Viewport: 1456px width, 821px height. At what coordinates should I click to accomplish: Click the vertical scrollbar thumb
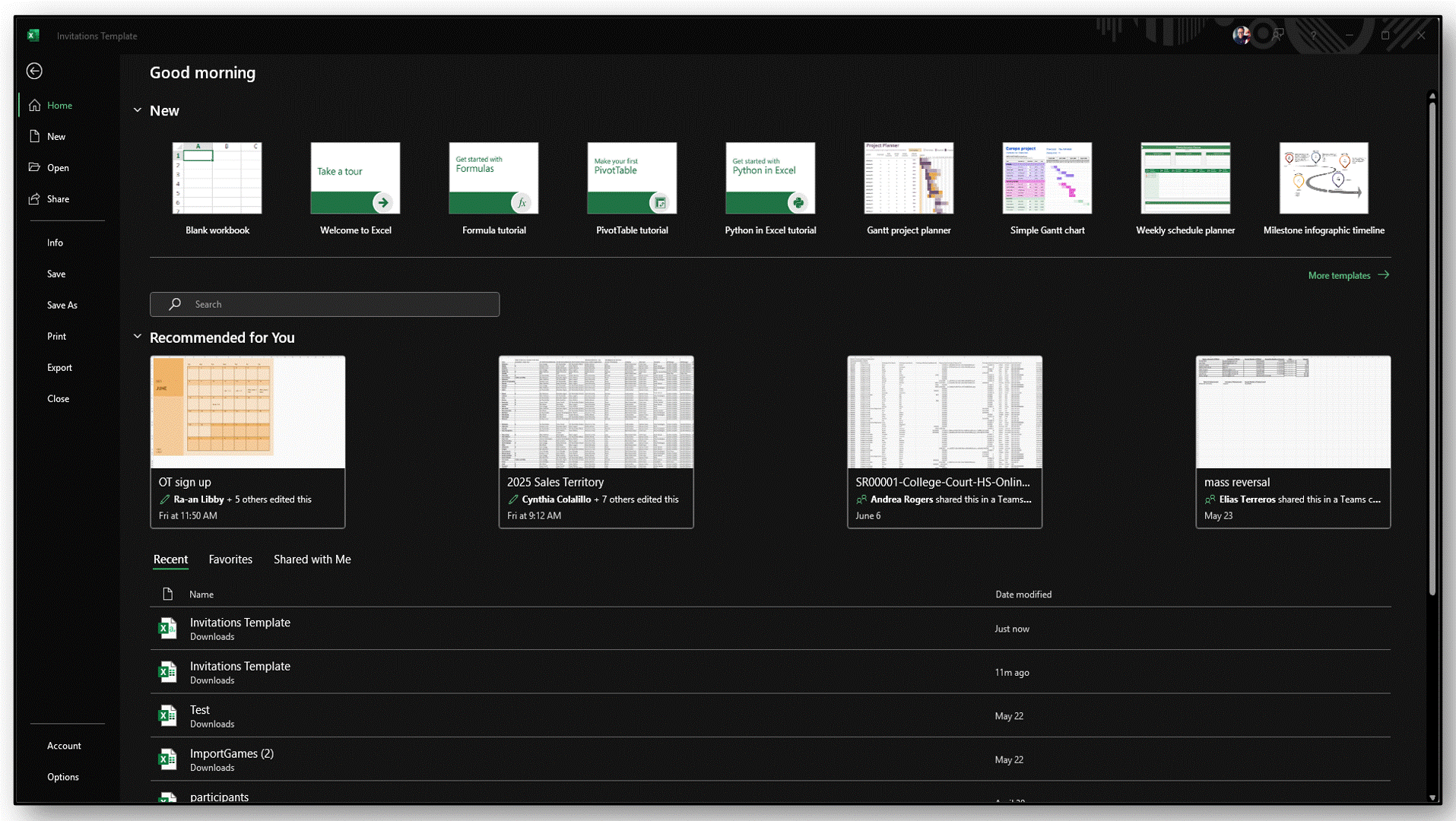1432,347
